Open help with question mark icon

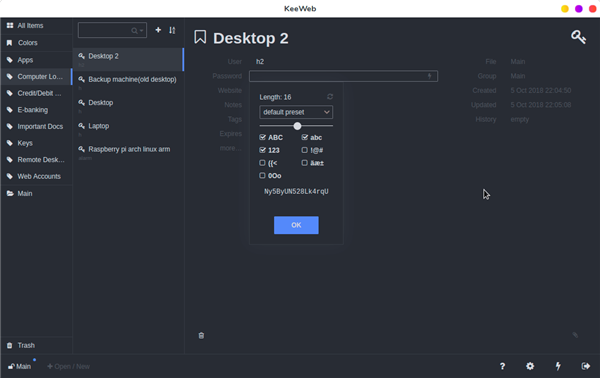(502, 366)
